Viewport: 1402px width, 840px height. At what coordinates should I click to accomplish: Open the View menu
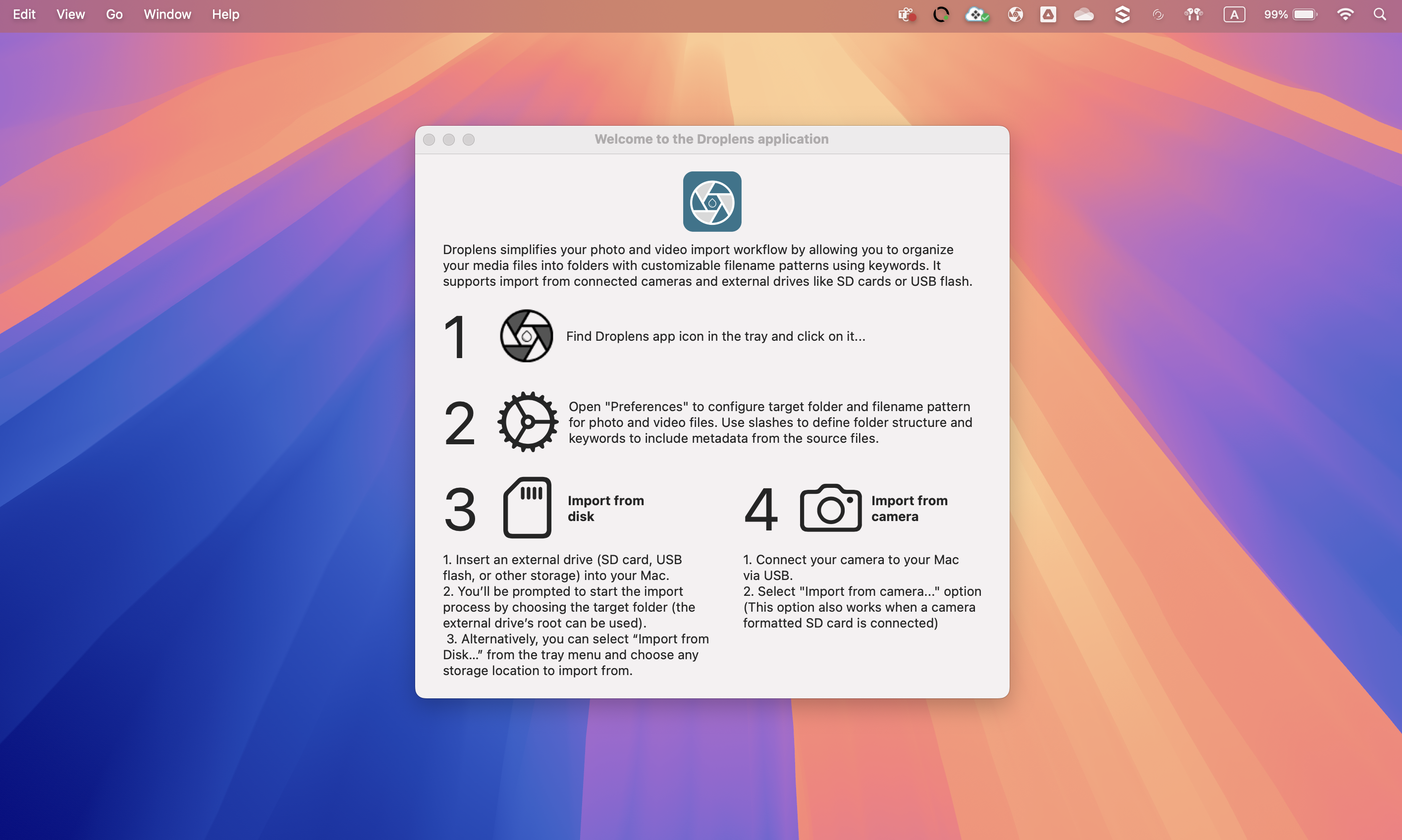[x=70, y=15]
